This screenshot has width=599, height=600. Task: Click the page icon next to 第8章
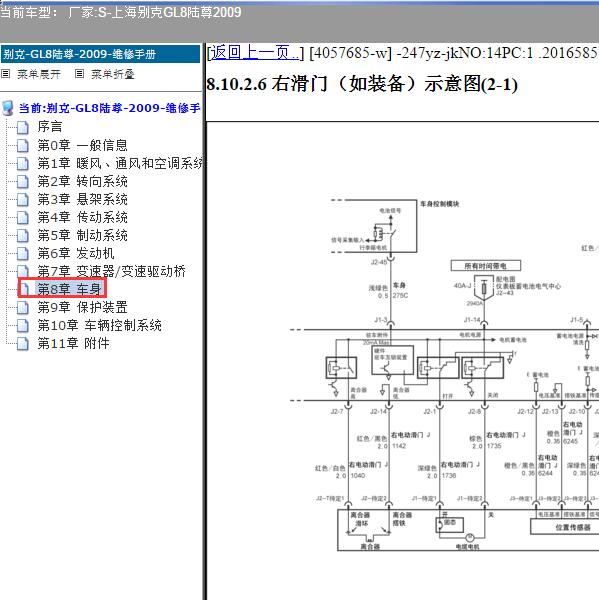tap(24, 289)
